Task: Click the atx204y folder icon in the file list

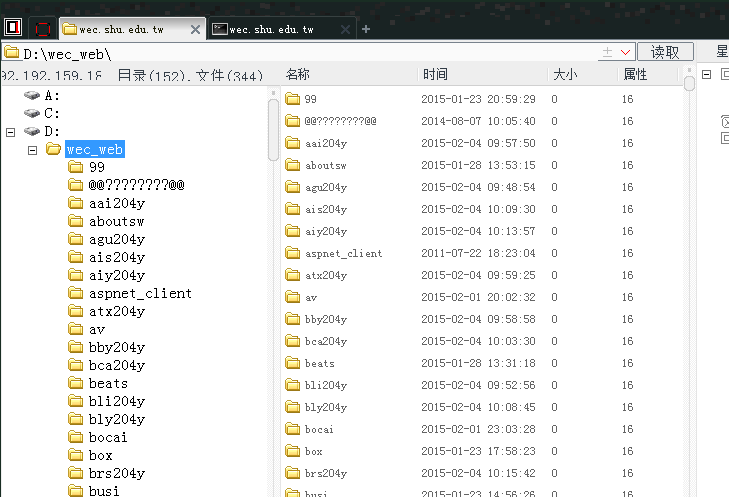Action: [292, 275]
